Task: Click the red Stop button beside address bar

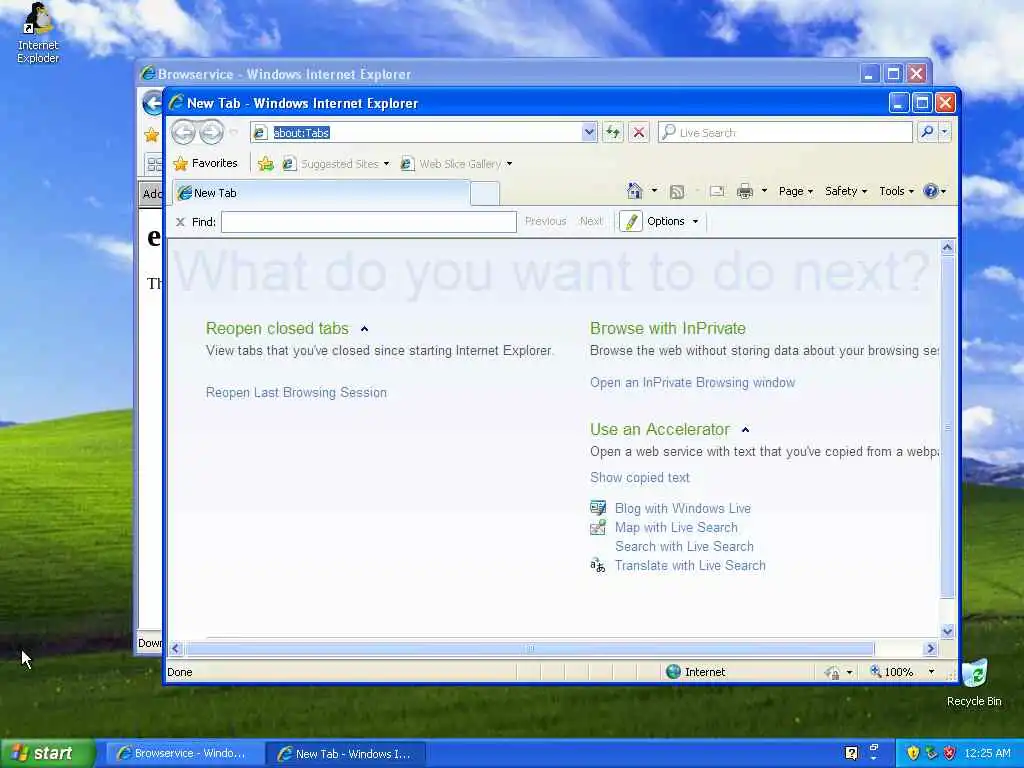Action: coord(639,133)
